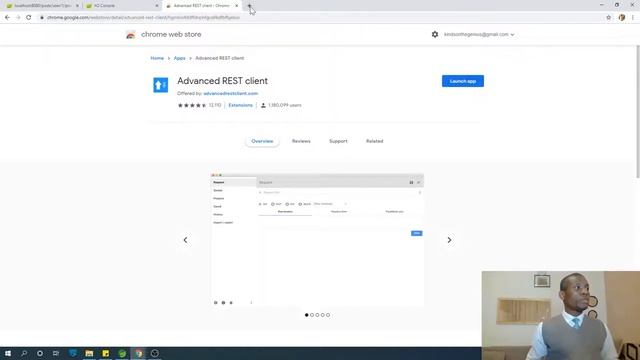Viewport: 640px width, 360px height.
Task: Select the Related tab
Action: (374, 141)
